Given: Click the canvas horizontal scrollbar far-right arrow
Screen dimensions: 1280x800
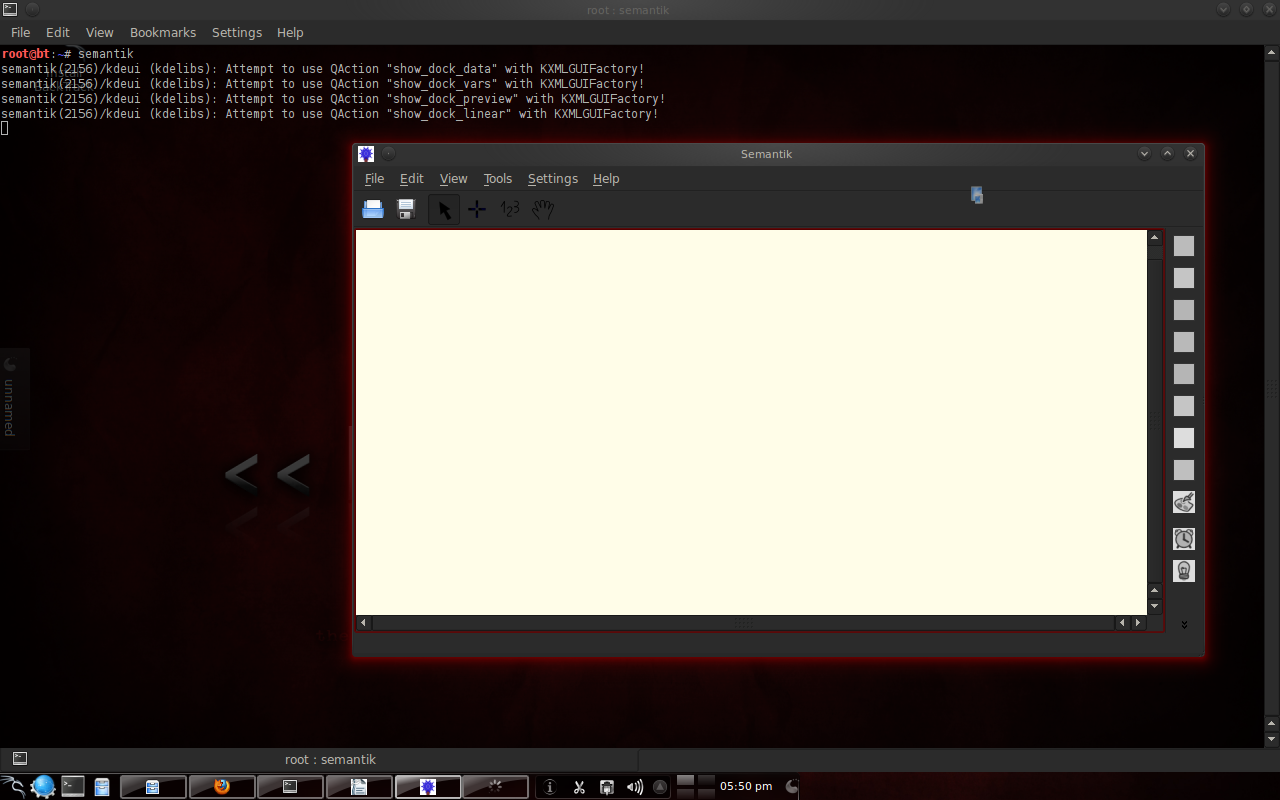Looking at the screenshot, I should pyautogui.click(x=1139, y=623).
